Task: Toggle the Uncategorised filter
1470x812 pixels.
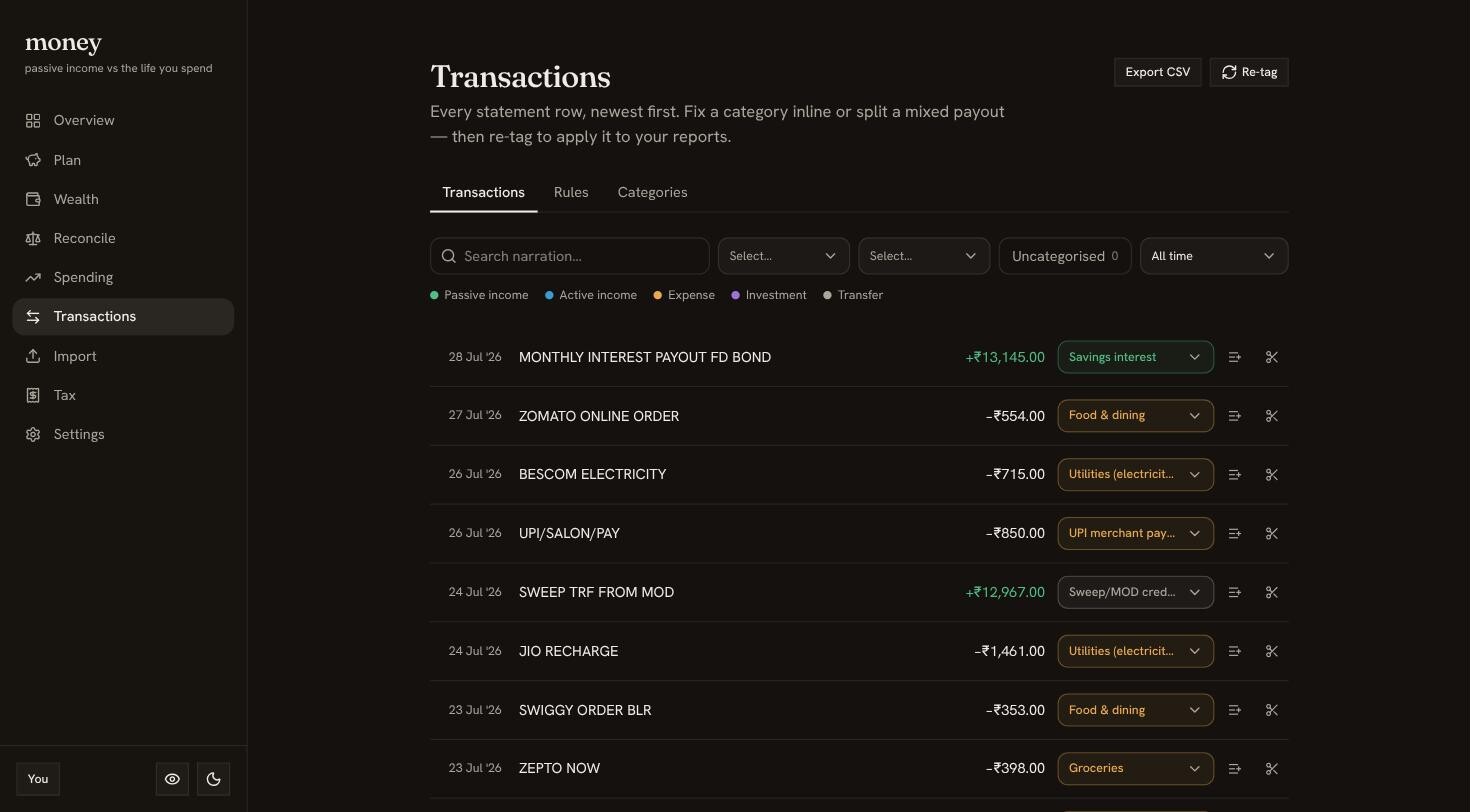Action: click(x=1065, y=256)
